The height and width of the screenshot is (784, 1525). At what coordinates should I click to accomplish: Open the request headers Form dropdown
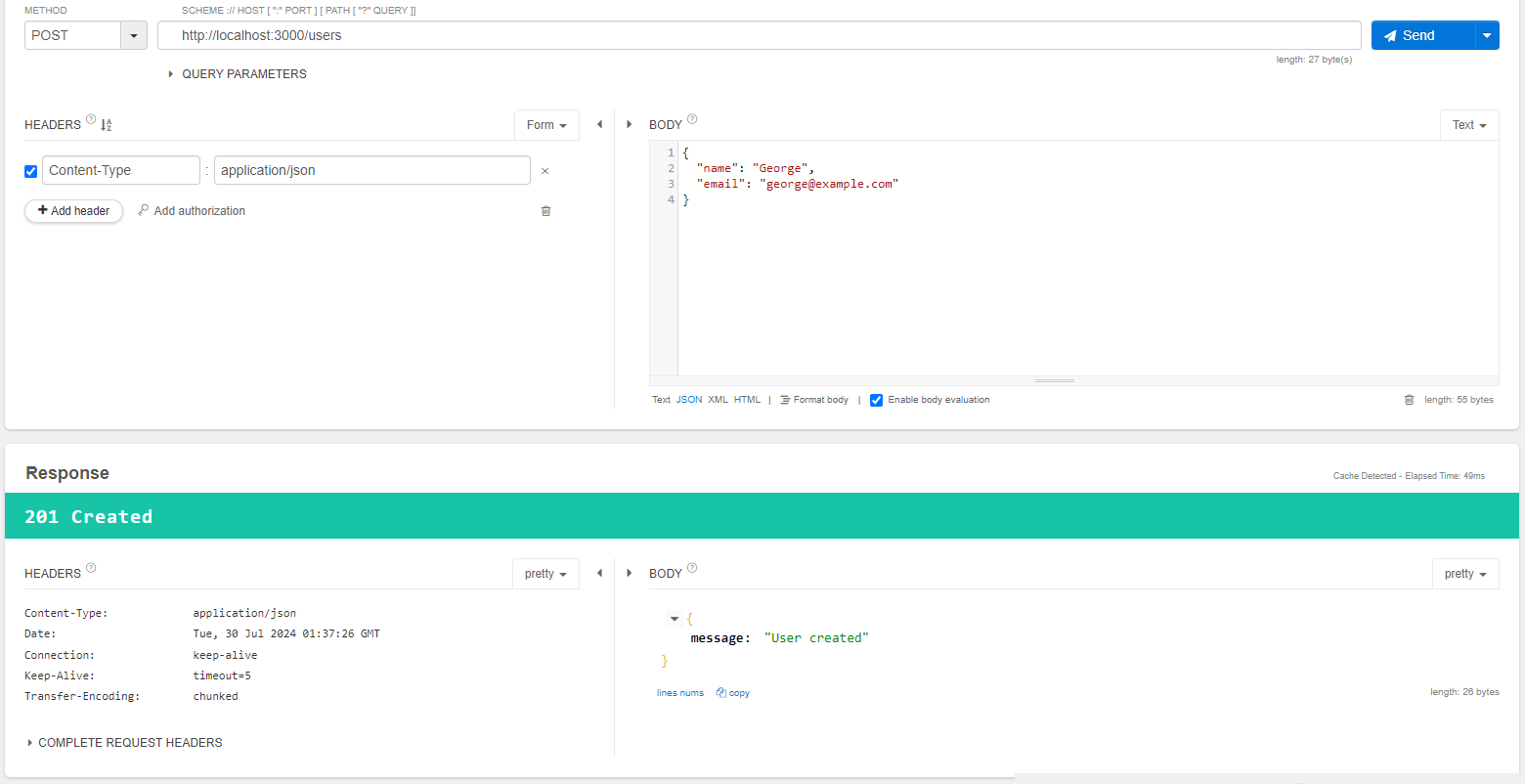[x=546, y=125]
